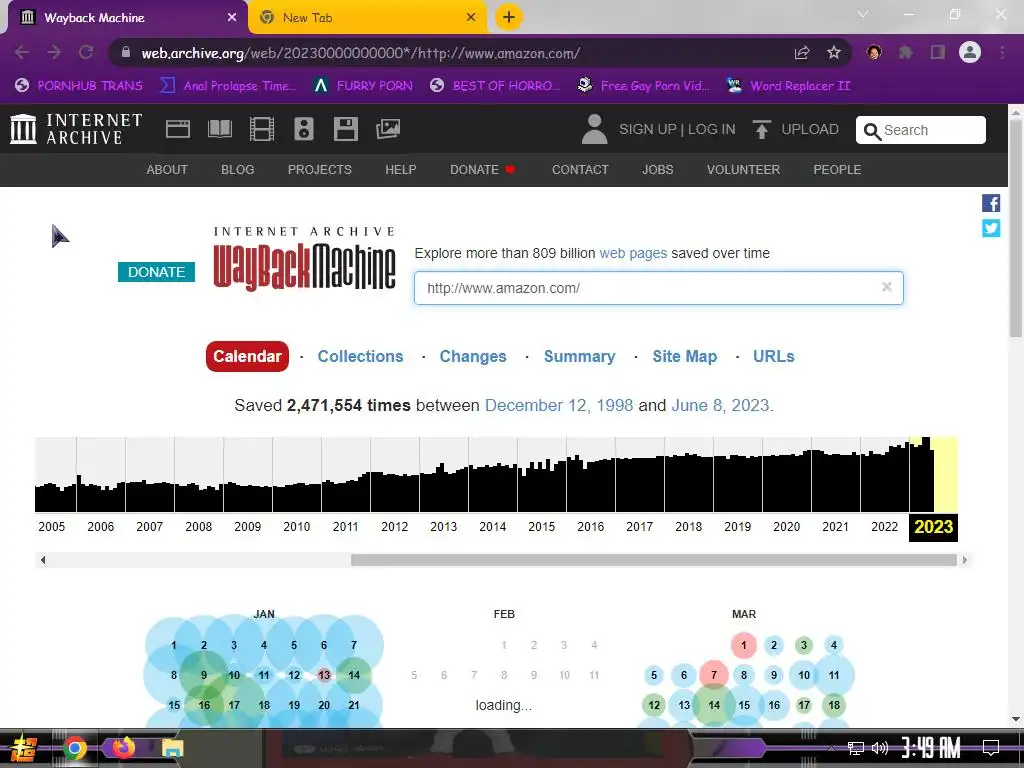Open the June 8, 2023 capture link
The width and height of the screenshot is (1024, 768).
coord(720,405)
